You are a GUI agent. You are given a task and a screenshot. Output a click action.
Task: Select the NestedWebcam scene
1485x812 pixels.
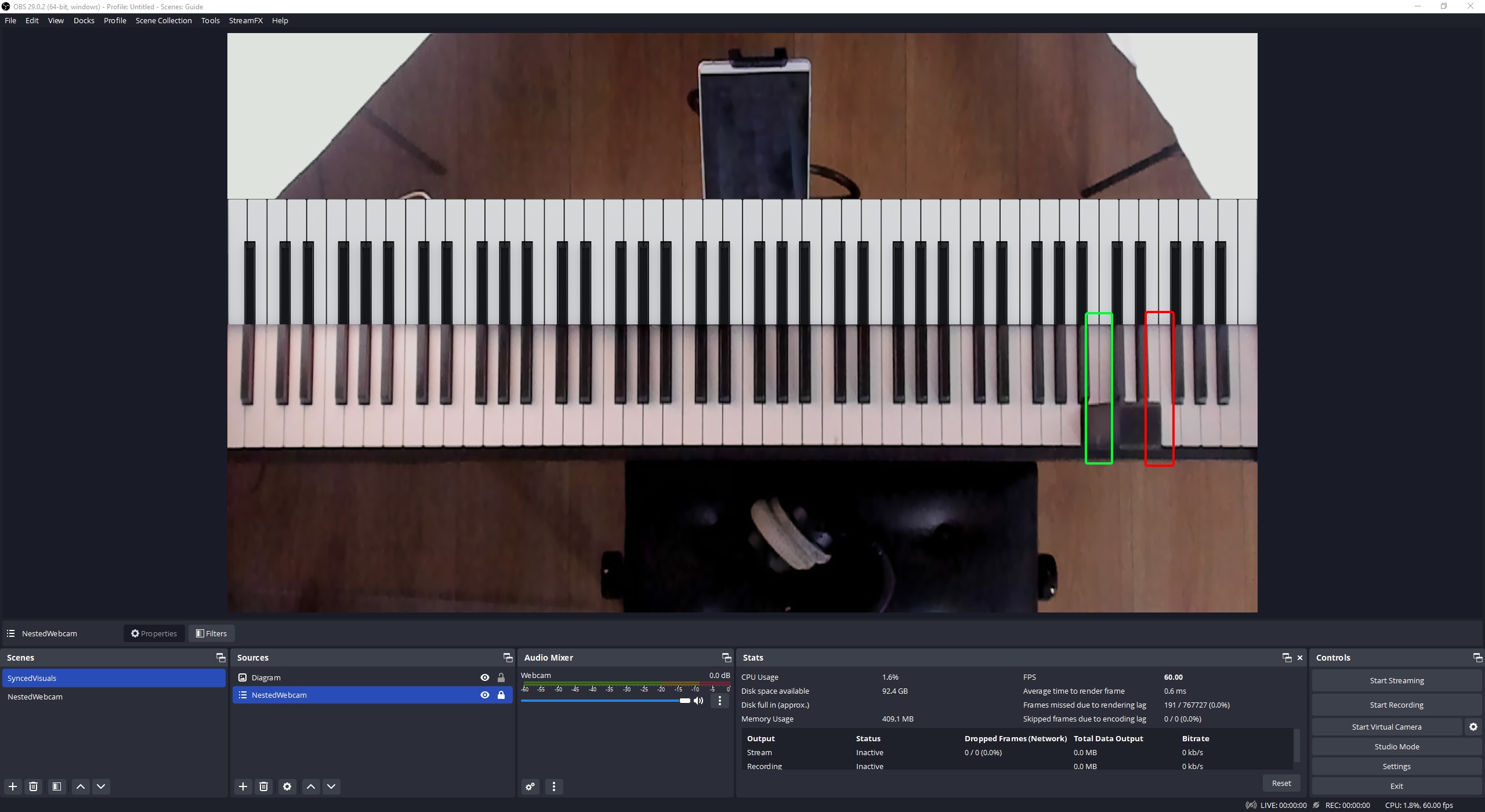click(x=35, y=697)
